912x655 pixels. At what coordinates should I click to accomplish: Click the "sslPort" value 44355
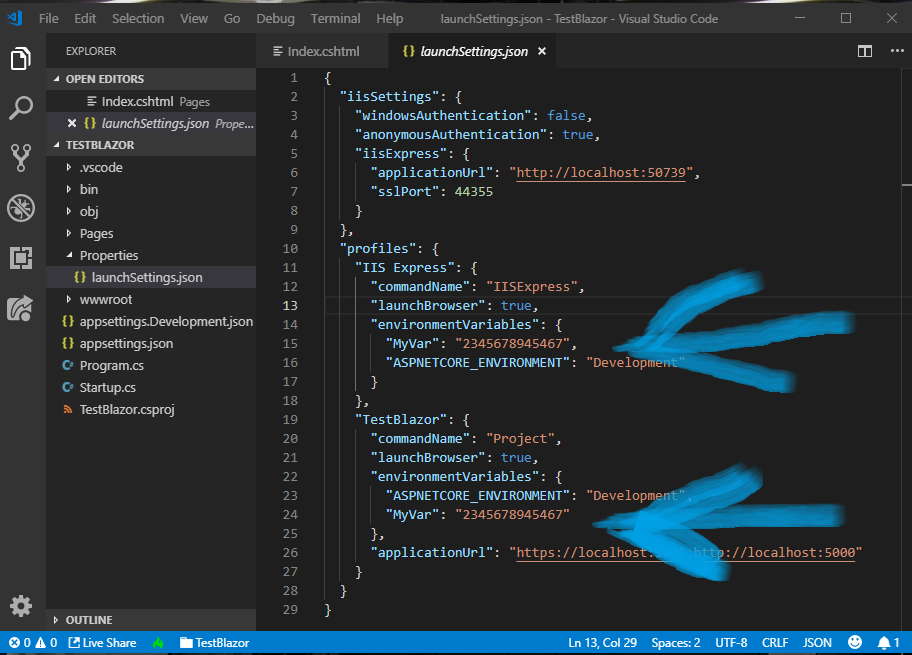(473, 191)
